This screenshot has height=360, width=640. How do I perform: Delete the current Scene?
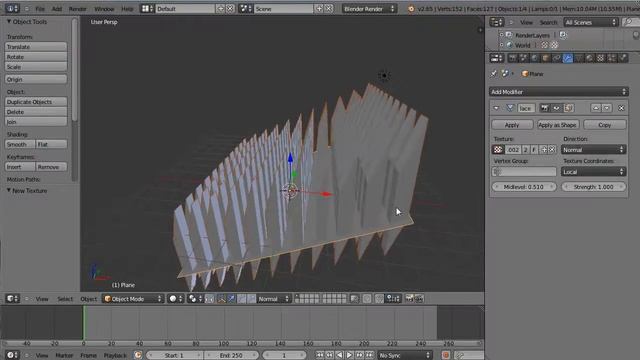[x=329, y=9]
